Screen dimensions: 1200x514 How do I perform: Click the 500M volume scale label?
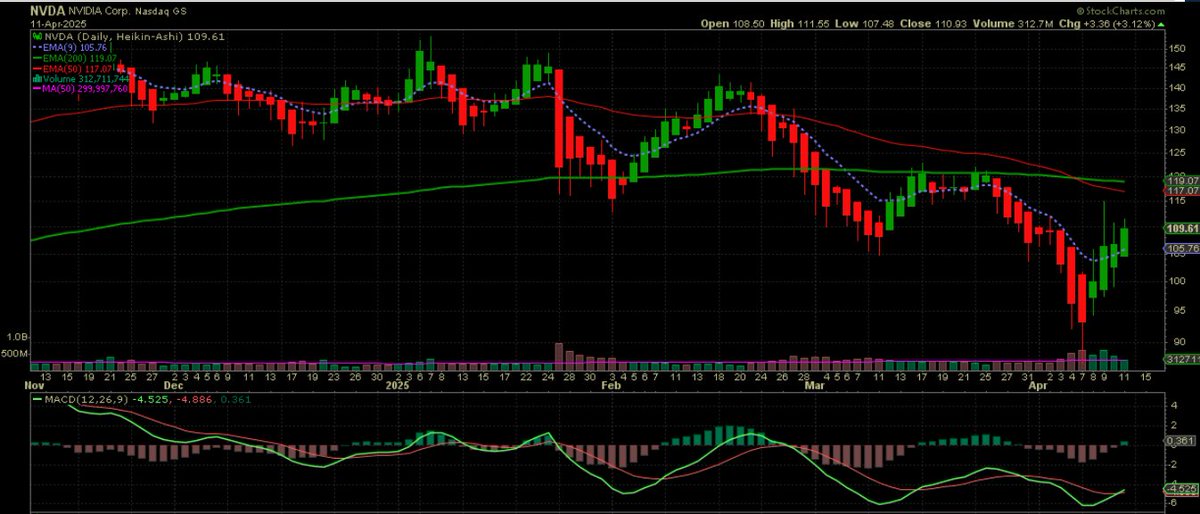[14, 354]
